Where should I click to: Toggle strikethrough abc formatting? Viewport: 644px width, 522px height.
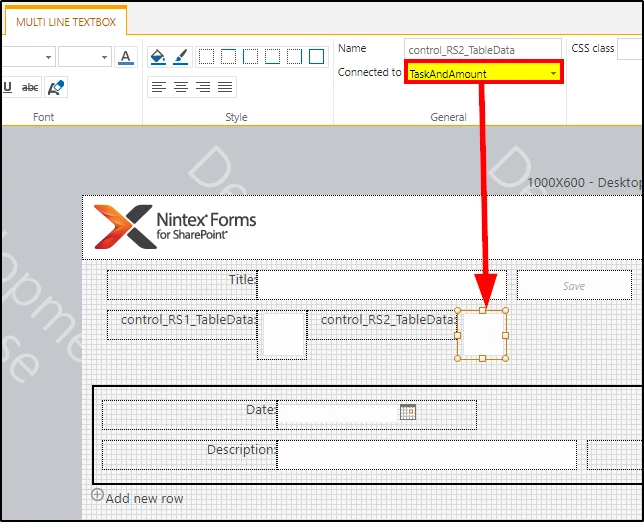click(x=30, y=87)
